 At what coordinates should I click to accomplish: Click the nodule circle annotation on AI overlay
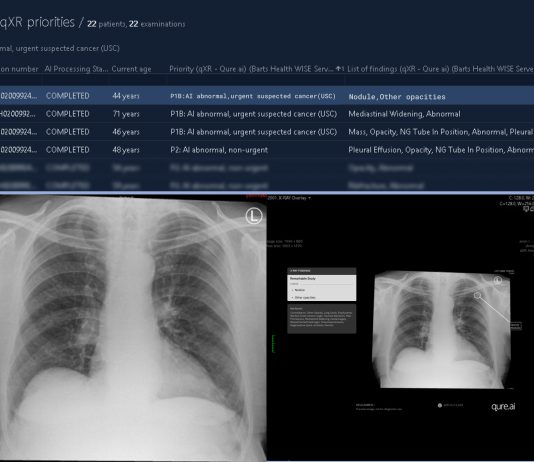477,296
